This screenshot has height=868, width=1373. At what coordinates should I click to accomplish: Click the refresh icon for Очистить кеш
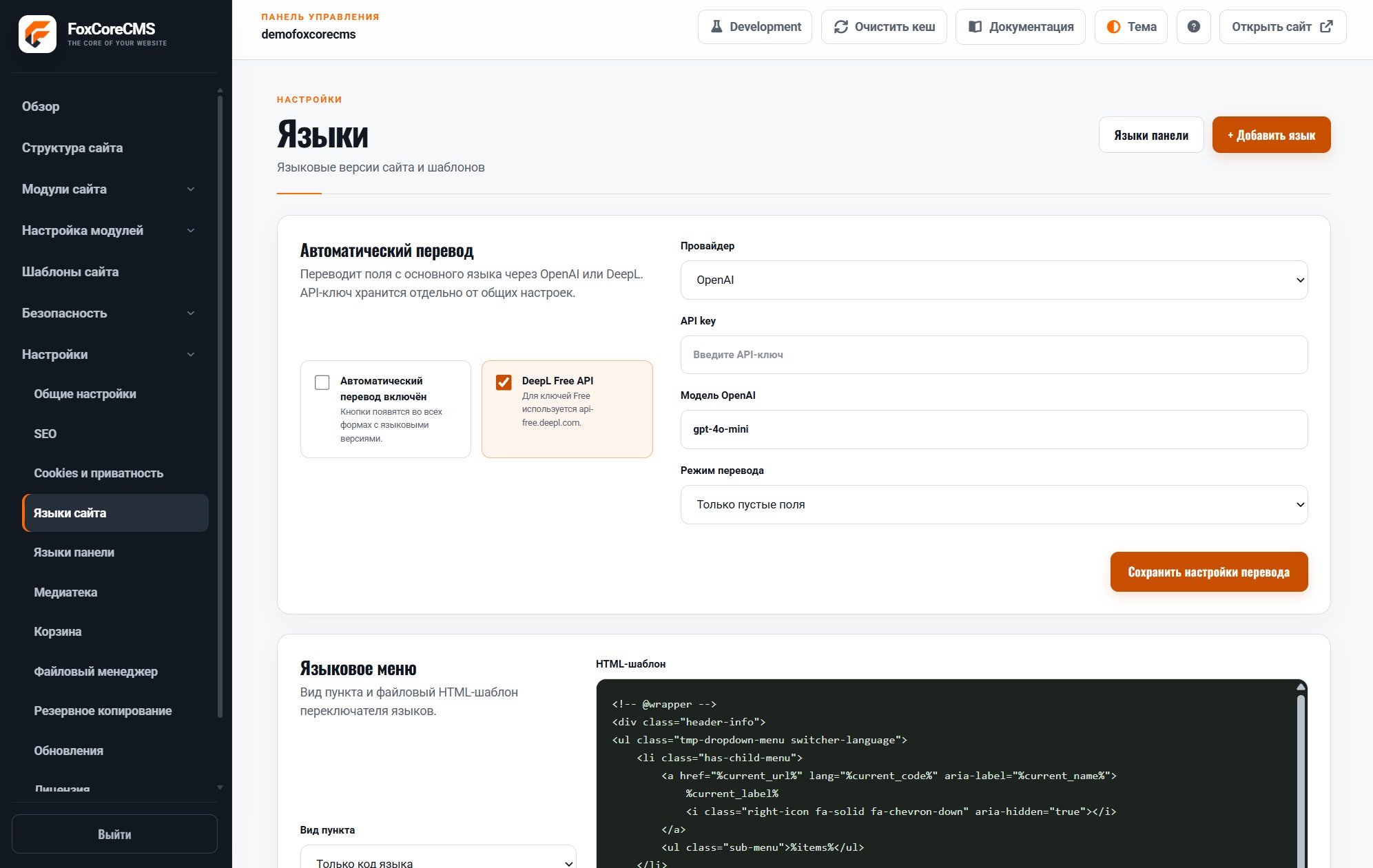(x=840, y=27)
